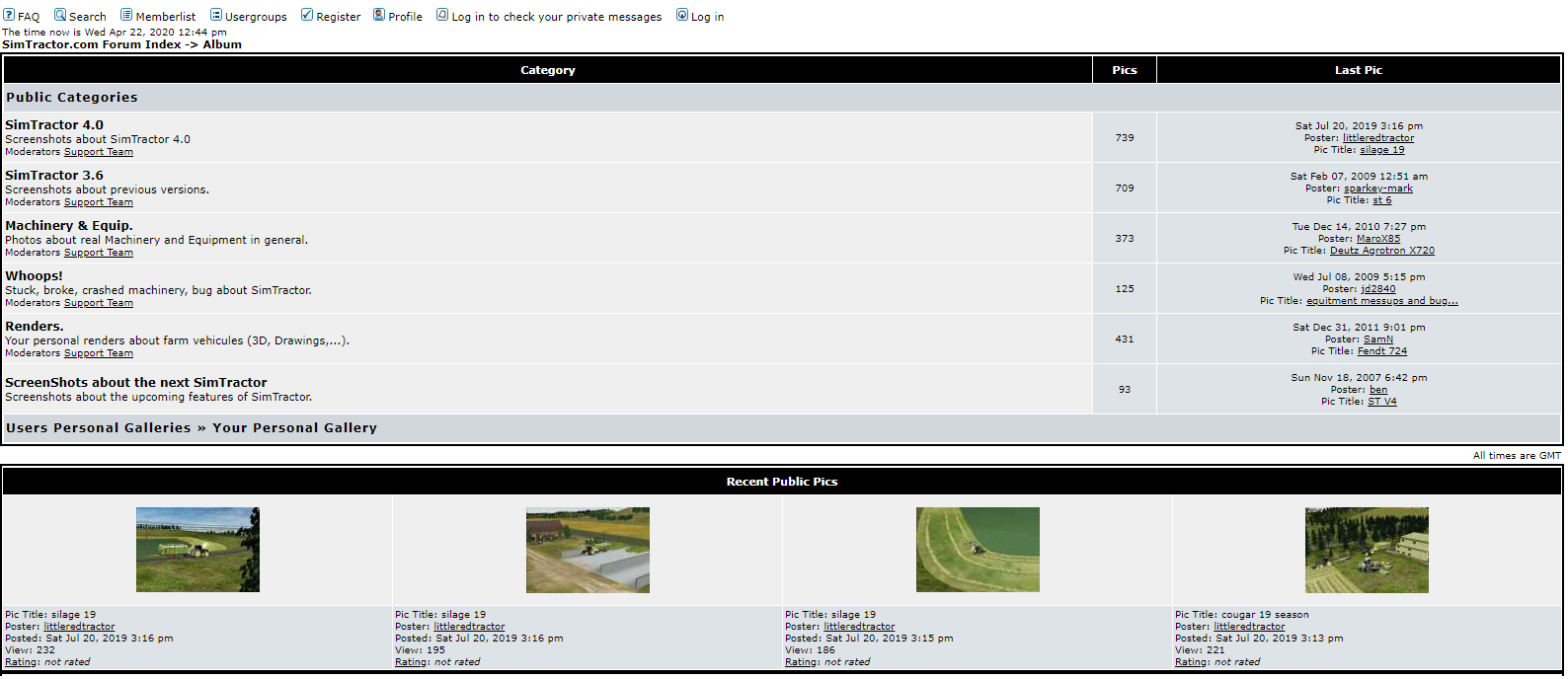This screenshot has width=1568, height=679.
Task: Open the equitment messups and bug... pic
Action: 1382,301
